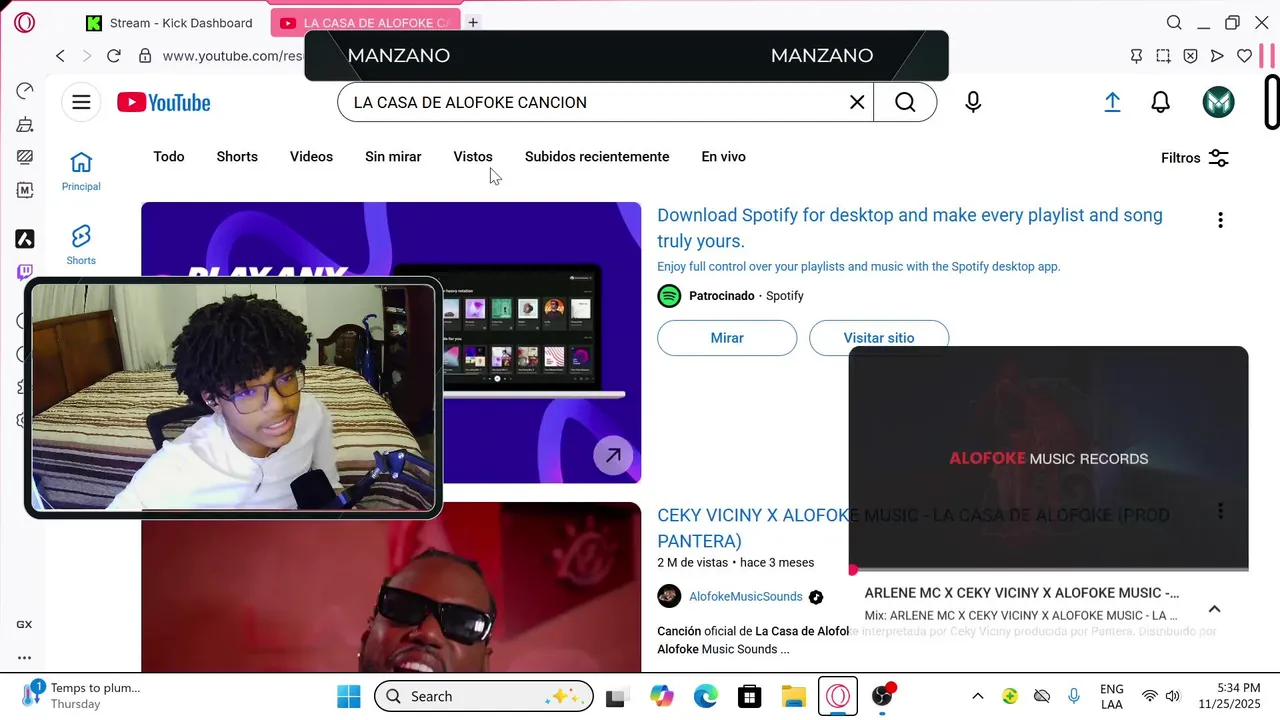Expand the miniplayer with the chevron
1280x720 pixels.
click(1214, 609)
